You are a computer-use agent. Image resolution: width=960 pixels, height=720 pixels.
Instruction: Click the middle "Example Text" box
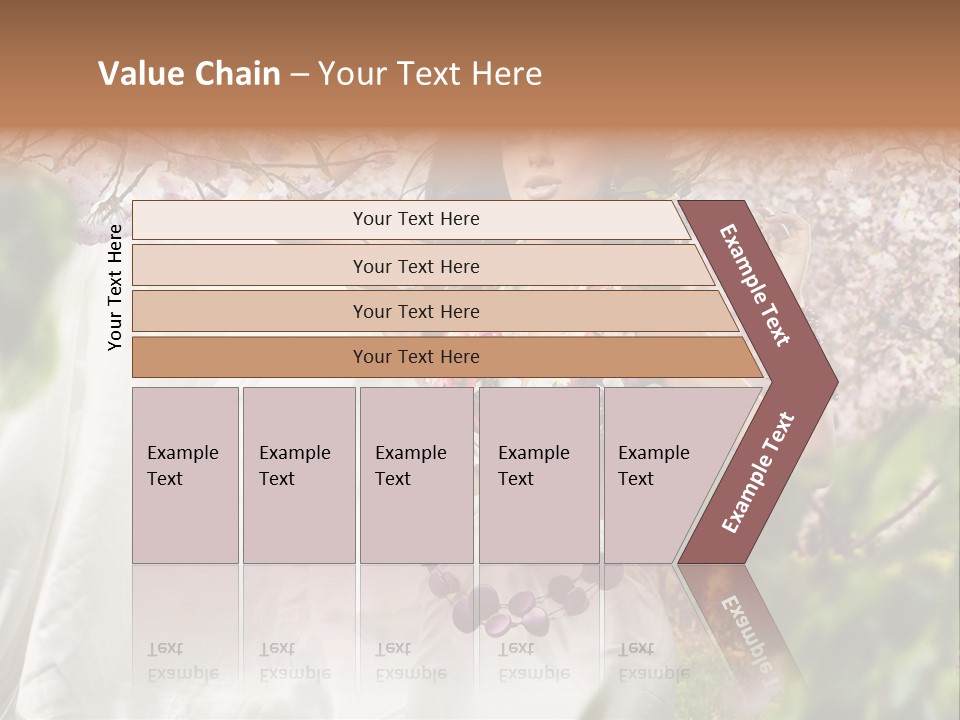pyautogui.click(x=415, y=474)
